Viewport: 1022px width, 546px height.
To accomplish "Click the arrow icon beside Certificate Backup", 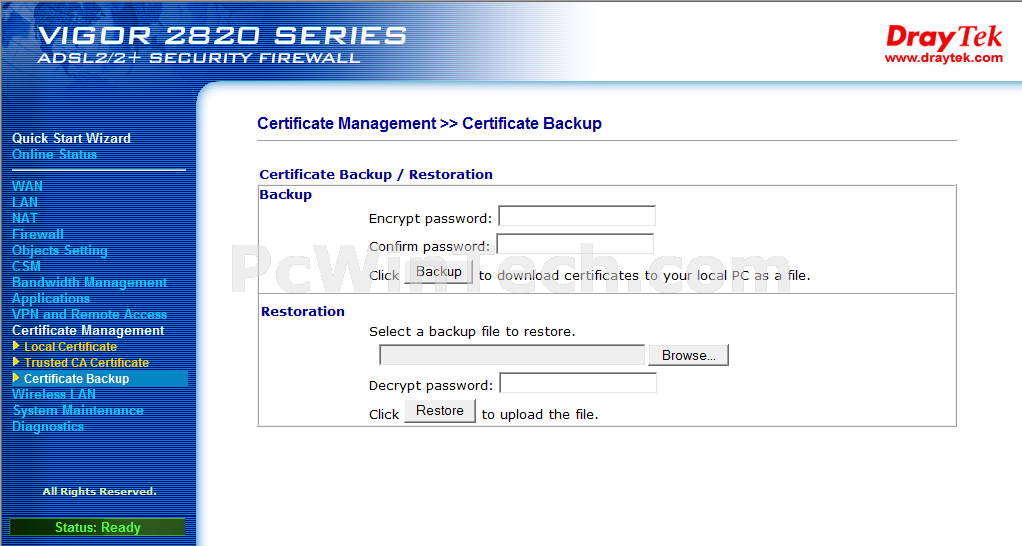I will [16, 378].
